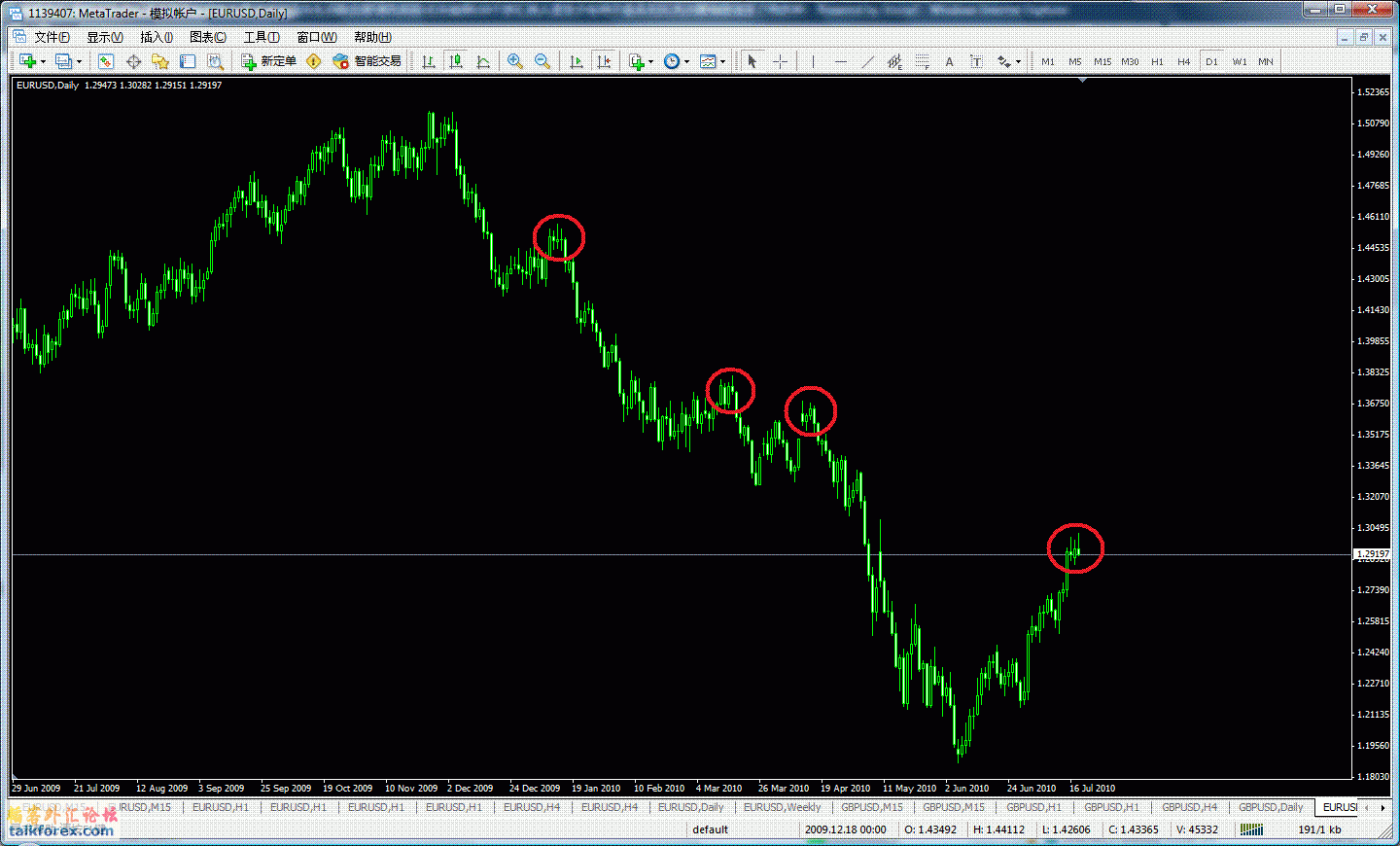This screenshot has width=1400, height=846.
Task: Toggle bar chart display mode
Action: (x=428, y=61)
